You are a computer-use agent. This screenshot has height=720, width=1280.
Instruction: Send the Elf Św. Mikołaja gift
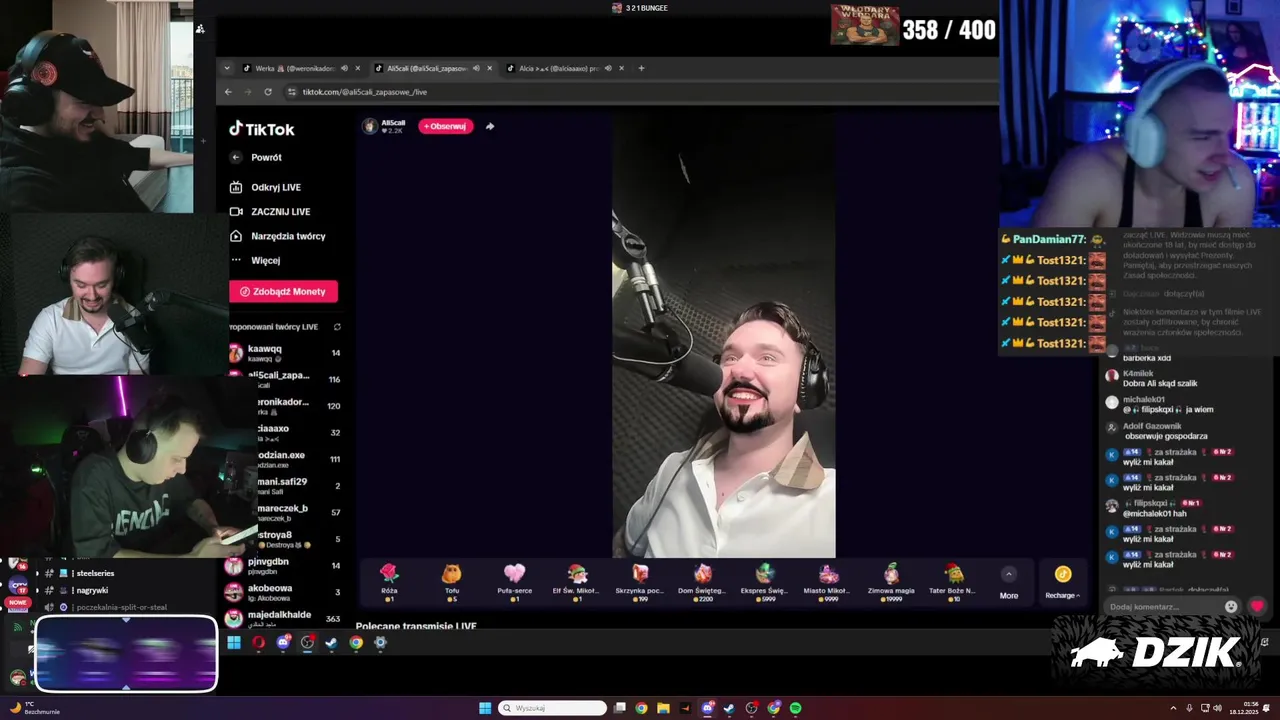point(576,580)
